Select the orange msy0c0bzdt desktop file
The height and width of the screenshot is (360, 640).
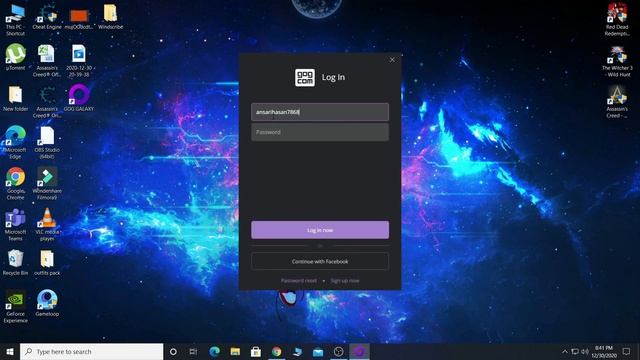(79, 18)
